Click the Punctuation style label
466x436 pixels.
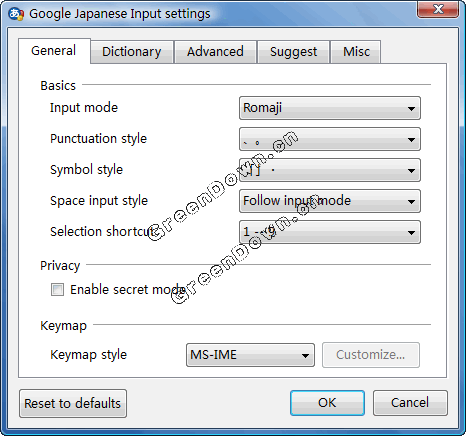pyautogui.click(x=98, y=139)
